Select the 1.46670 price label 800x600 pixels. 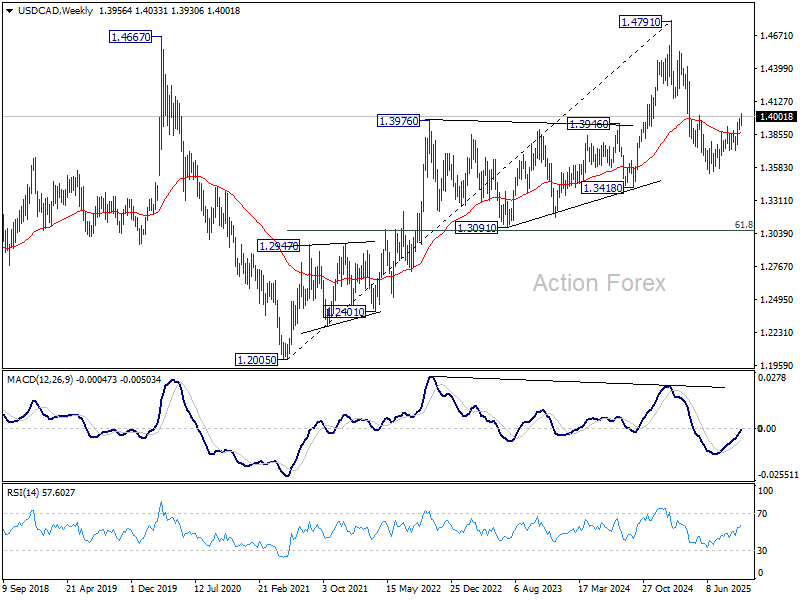[x=131, y=37]
